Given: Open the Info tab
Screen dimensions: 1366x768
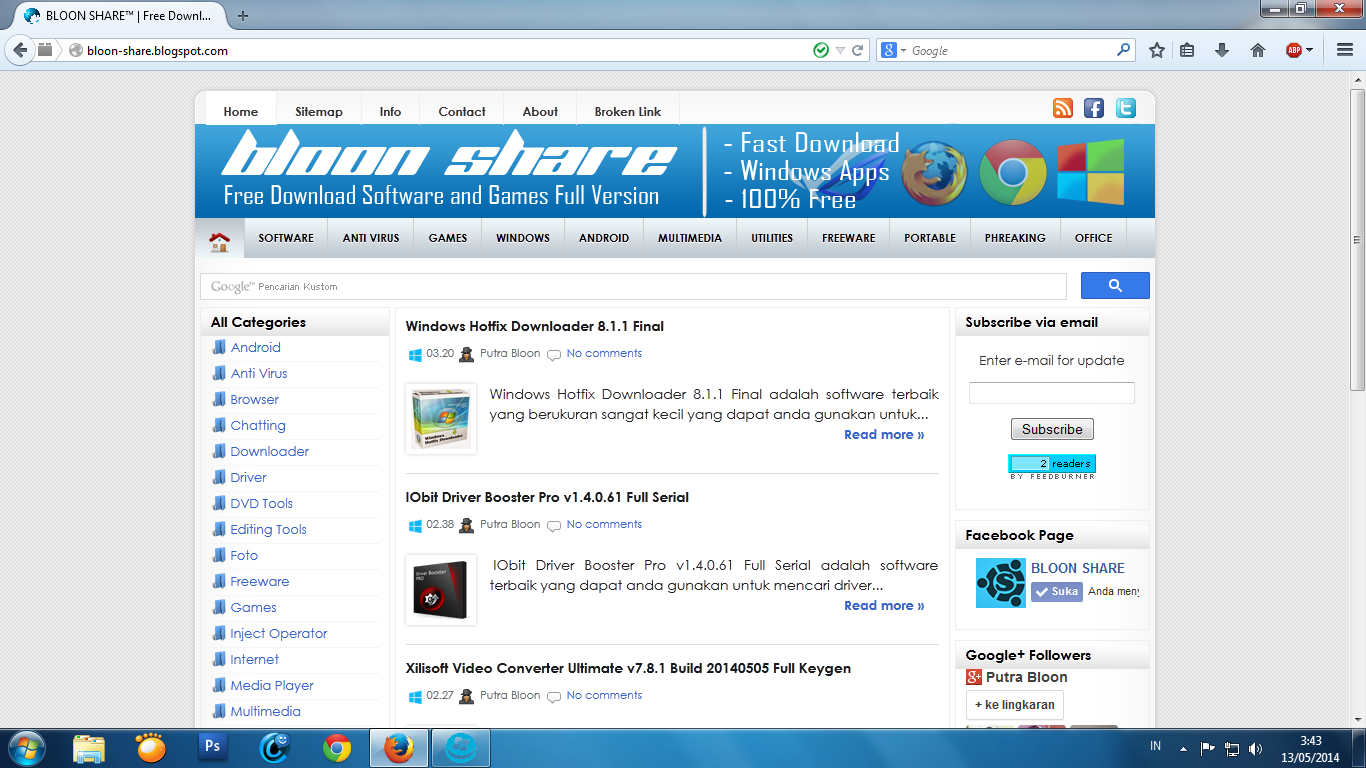Looking at the screenshot, I should click(x=390, y=111).
